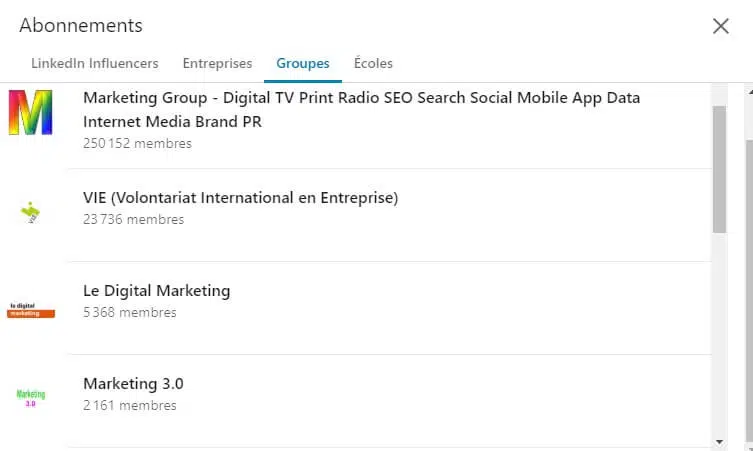Click the 5 368 membres text
This screenshot has height=451, width=753.
[129, 312]
